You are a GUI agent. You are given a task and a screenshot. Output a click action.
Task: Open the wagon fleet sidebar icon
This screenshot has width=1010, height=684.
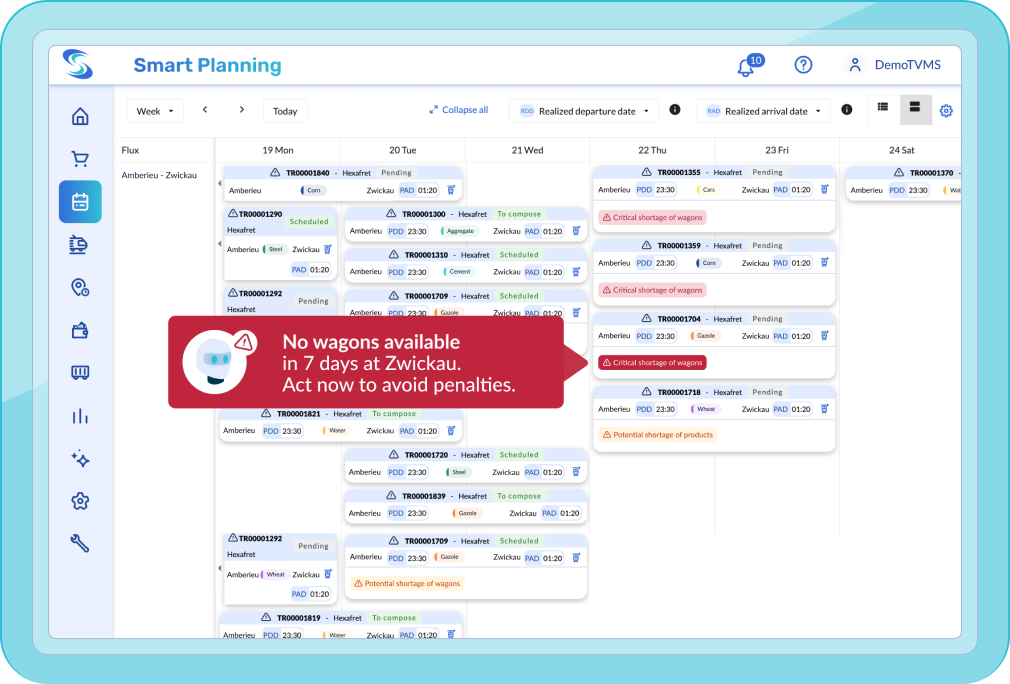(x=80, y=373)
